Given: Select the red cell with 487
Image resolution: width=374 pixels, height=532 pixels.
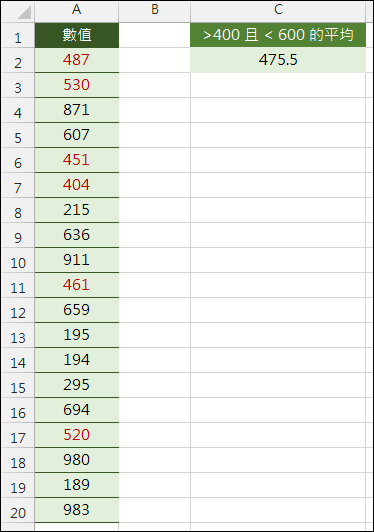Looking at the screenshot, I should [77, 60].
